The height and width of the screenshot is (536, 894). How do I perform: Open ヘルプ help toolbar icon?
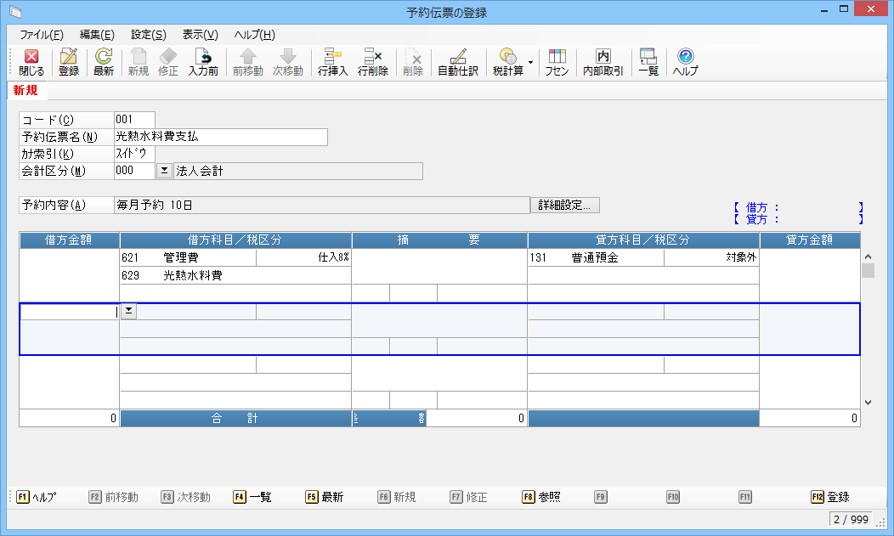pyautogui.click(x=685, y=62)
